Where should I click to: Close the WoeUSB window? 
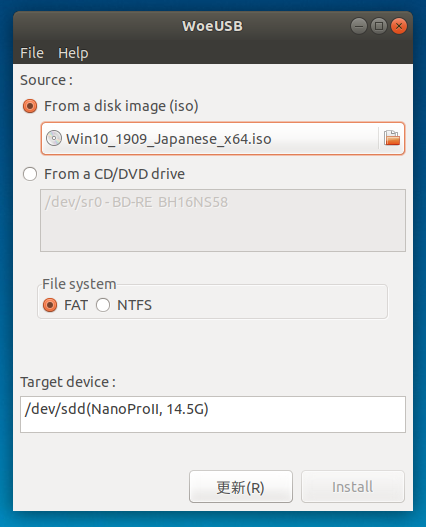pyautogui.click(x=399, y=26)
